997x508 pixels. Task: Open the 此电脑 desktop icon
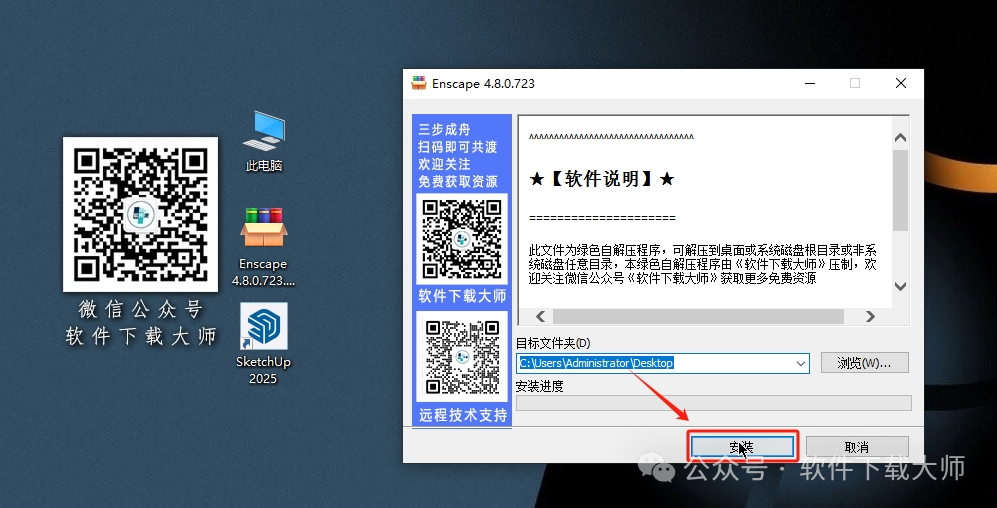pyautogui.click(x=263, y=141)
